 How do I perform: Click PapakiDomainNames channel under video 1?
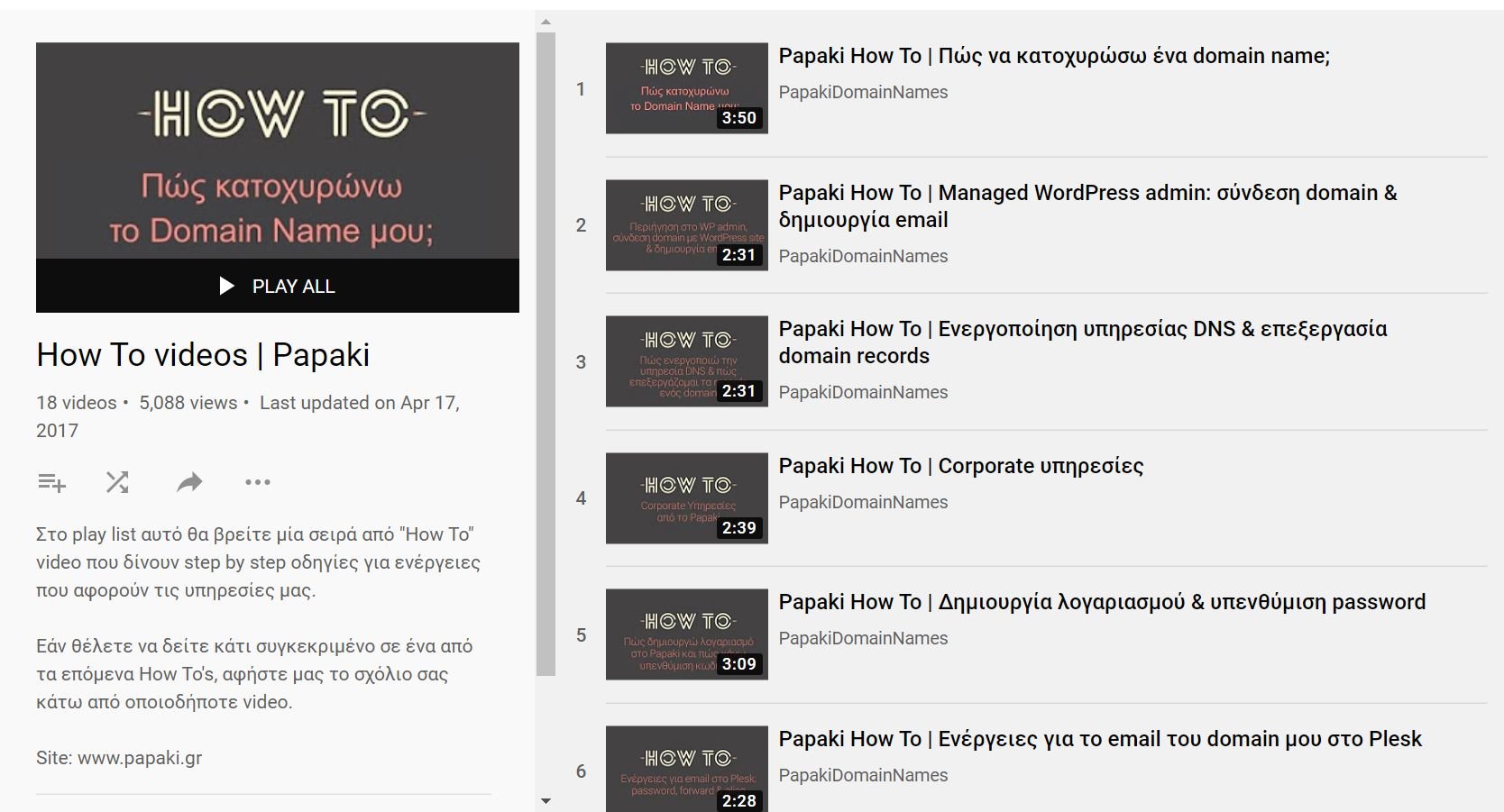point(863,92)
